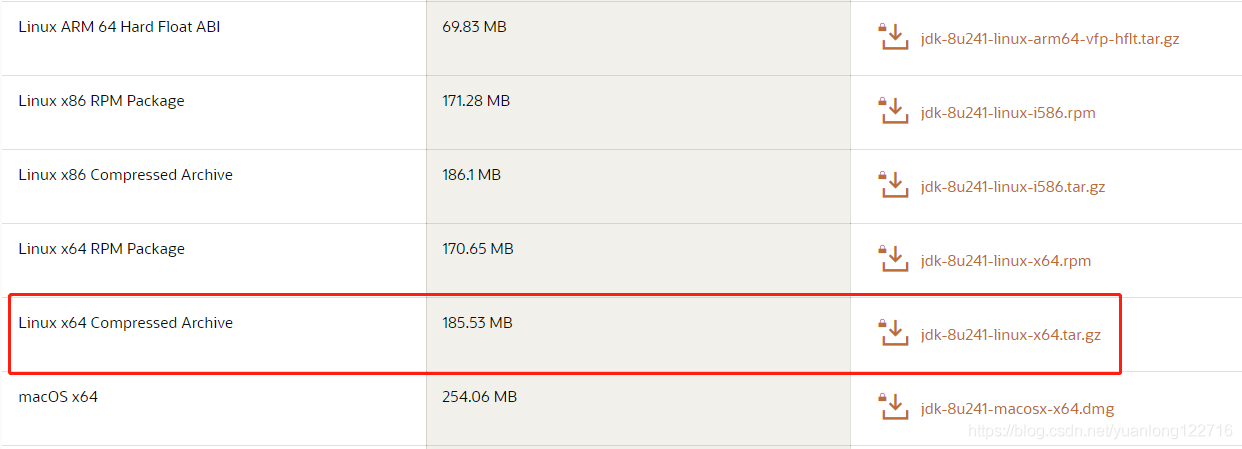This screenshot has width=1242, height=449.
Task: Click the Linux x86 Compressed Archive label
Action: point(125,175)
